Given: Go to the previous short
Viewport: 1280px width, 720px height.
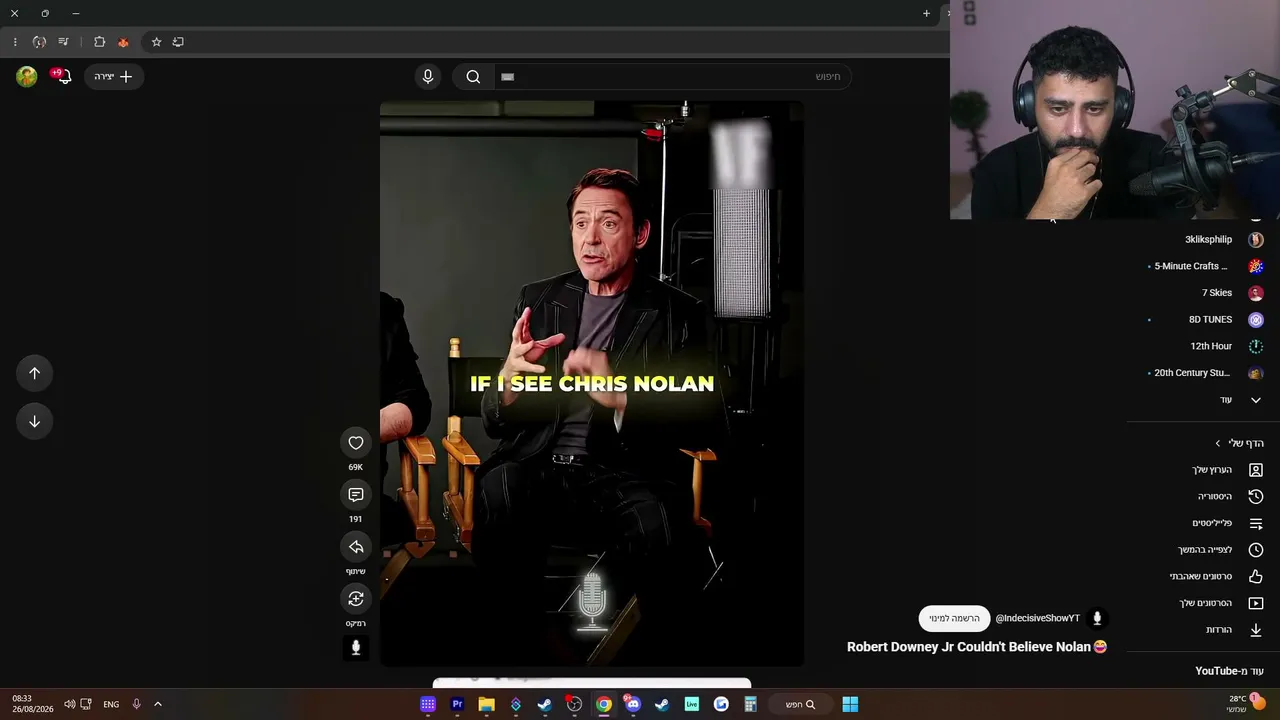Looking at the screenshot, I should tap(34, 373).
